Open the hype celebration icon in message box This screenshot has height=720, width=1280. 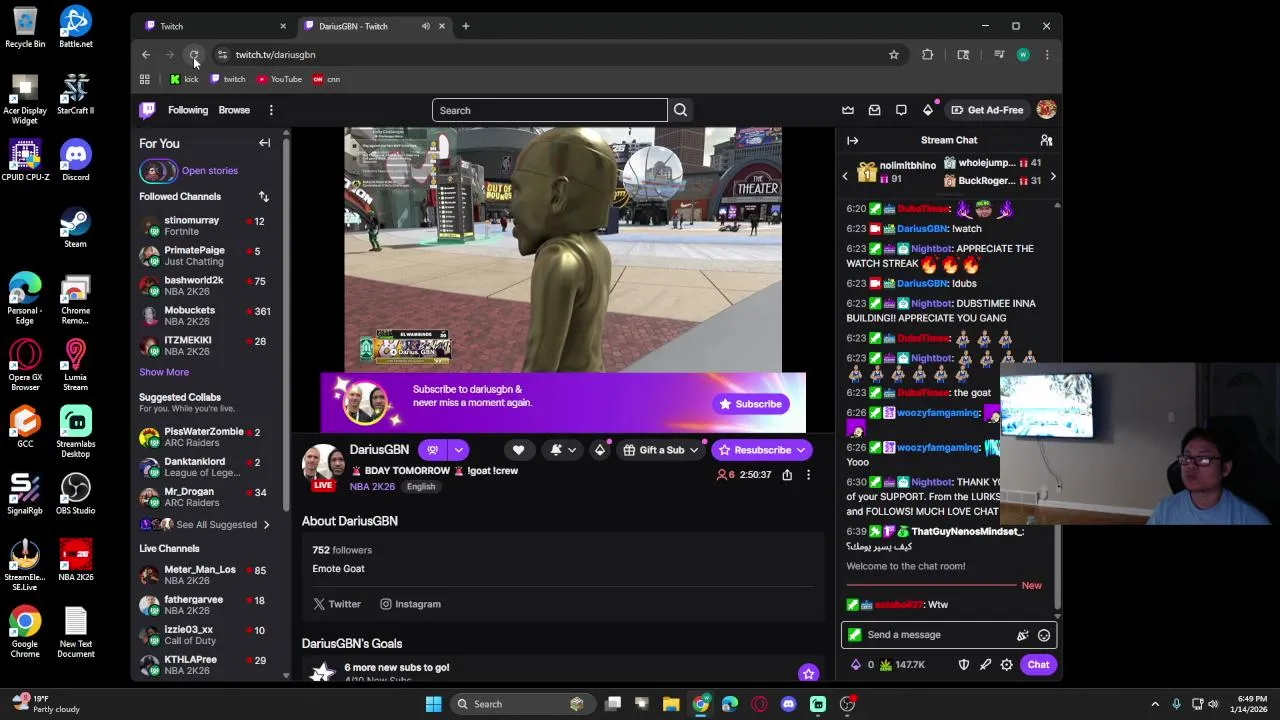pos(1022,635)
